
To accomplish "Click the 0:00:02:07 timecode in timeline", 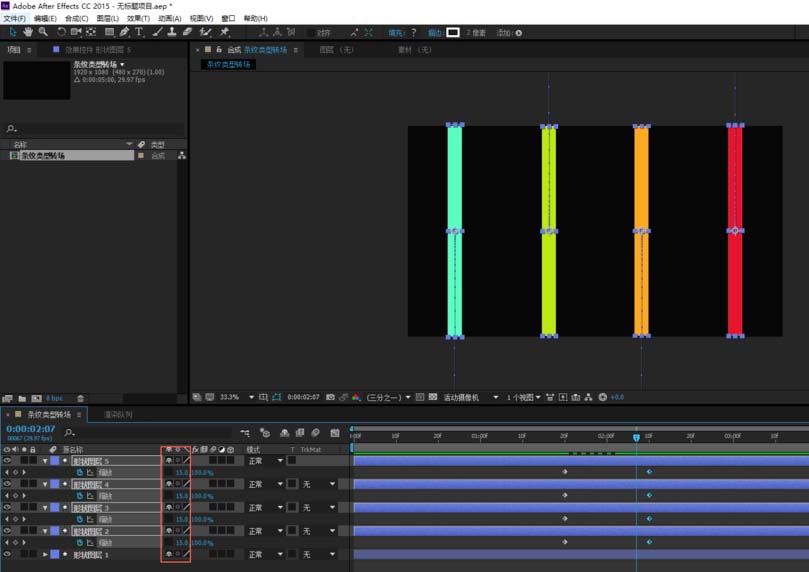I will tap(30, 429).
